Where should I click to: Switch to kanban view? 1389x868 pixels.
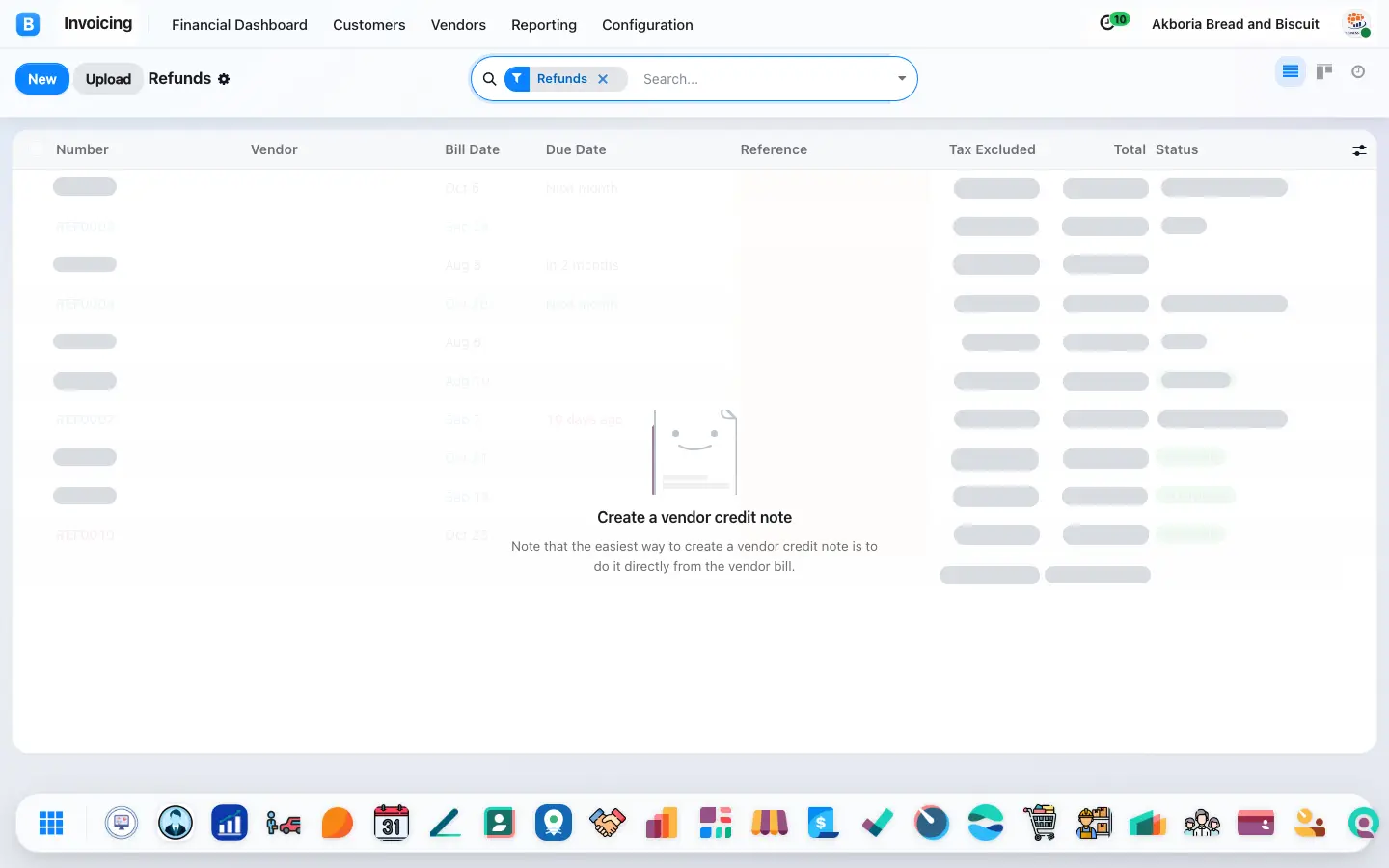tap(1324, 71)
